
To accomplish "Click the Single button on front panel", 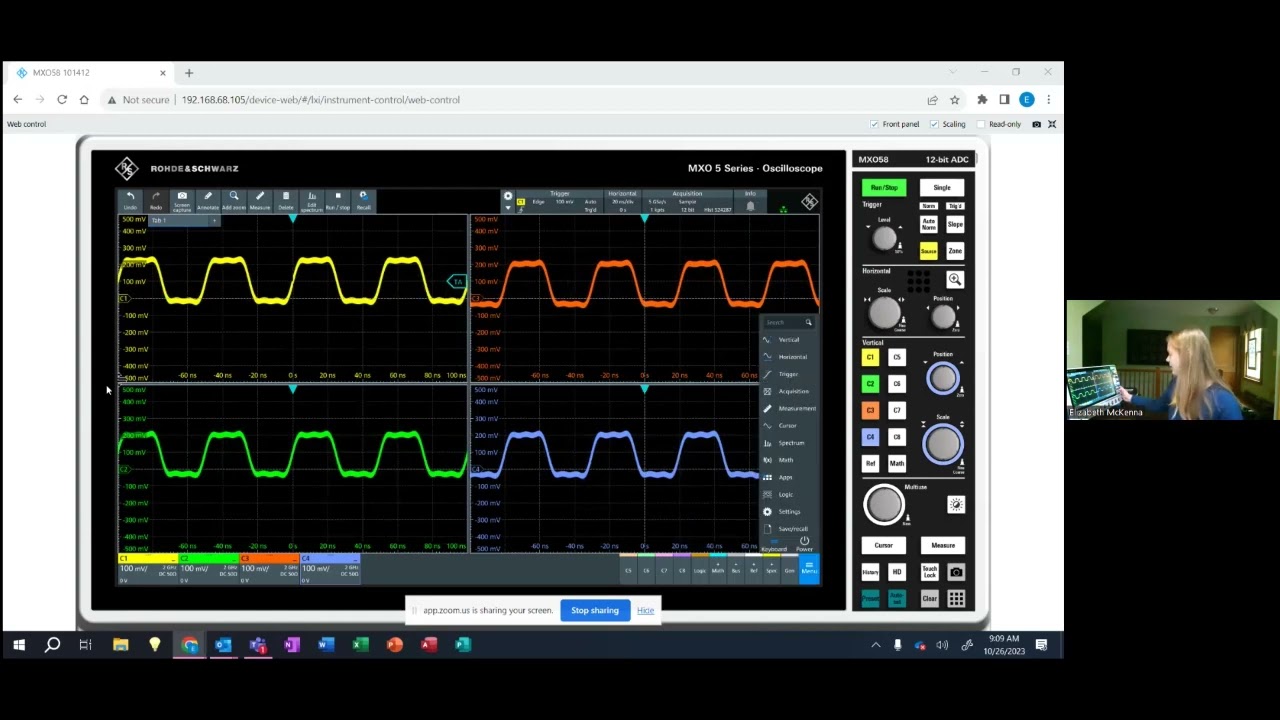I will [x=942, y=188].
